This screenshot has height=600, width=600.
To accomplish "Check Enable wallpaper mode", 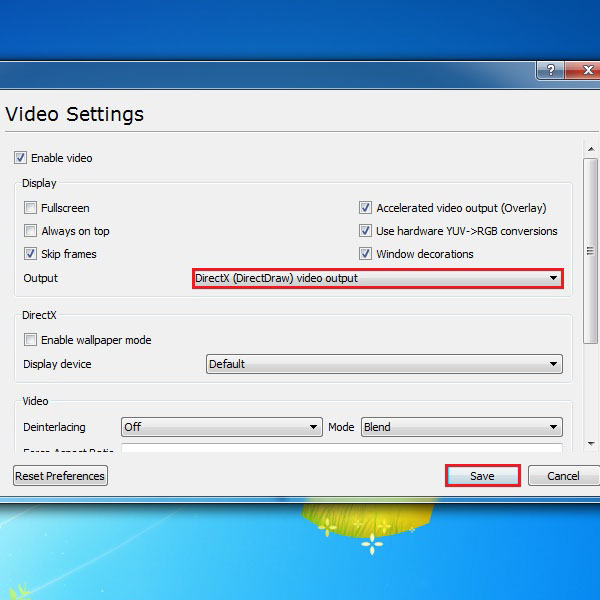I will click(30, 340).
